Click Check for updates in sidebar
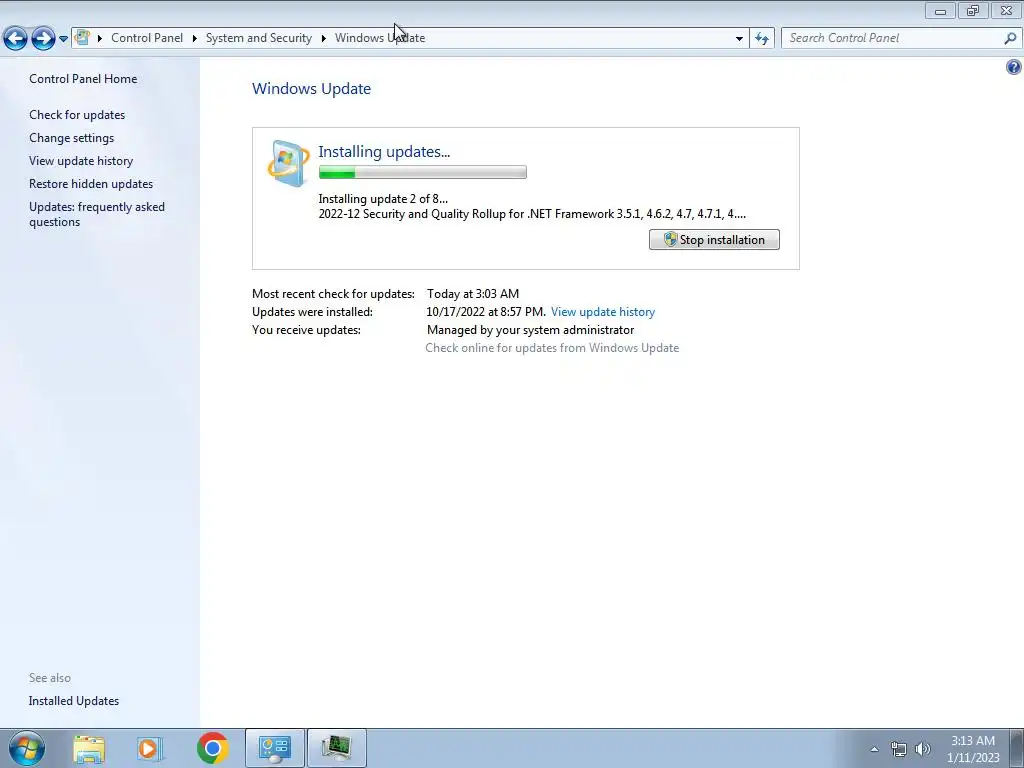This screenshot has width=1024, height=768. click(77, 114)
